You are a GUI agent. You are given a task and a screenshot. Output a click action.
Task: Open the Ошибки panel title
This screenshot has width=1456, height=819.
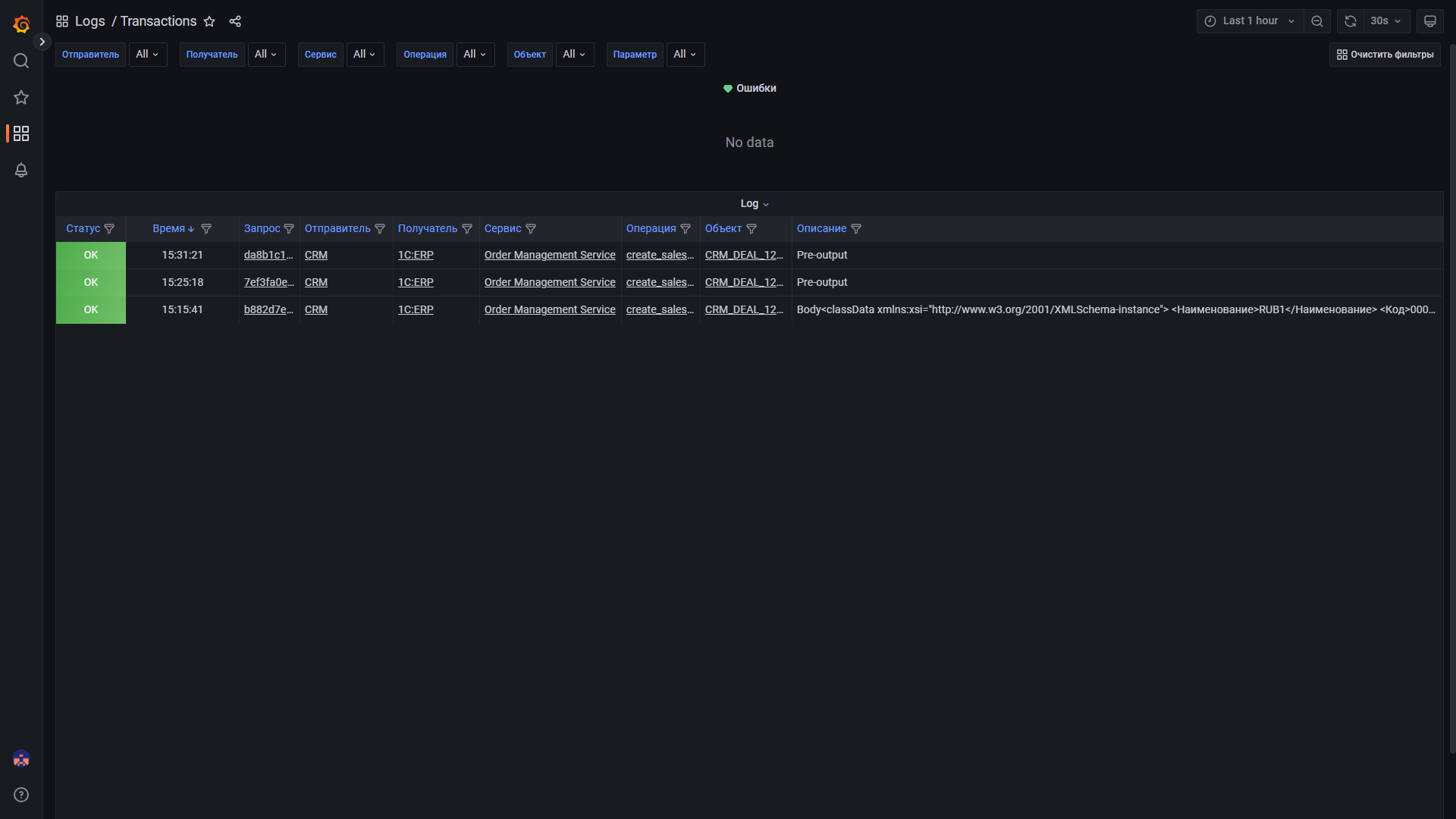pyautogui.click(x=756, y=88)
